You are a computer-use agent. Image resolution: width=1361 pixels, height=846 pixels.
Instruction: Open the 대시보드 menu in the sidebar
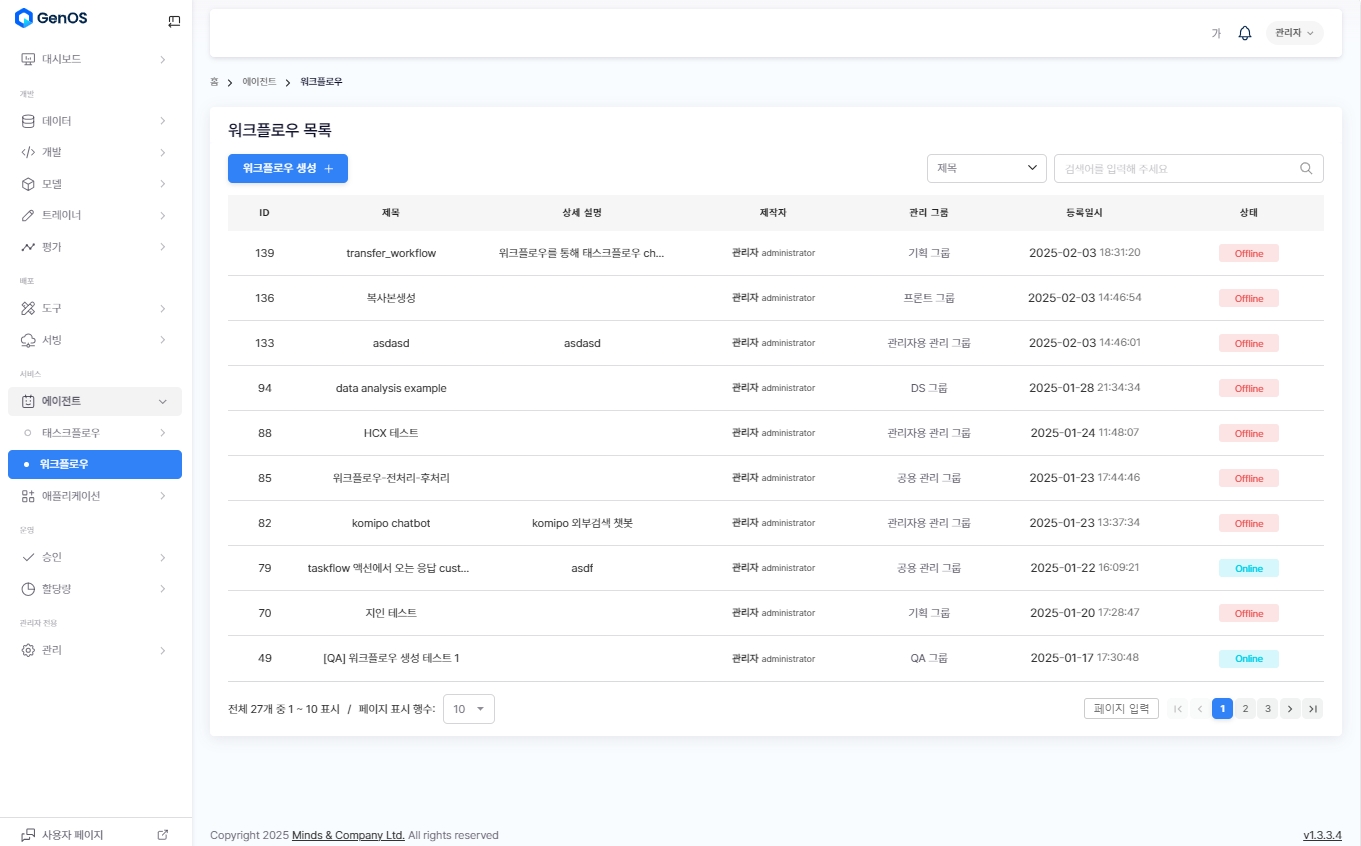click(94, 59)
